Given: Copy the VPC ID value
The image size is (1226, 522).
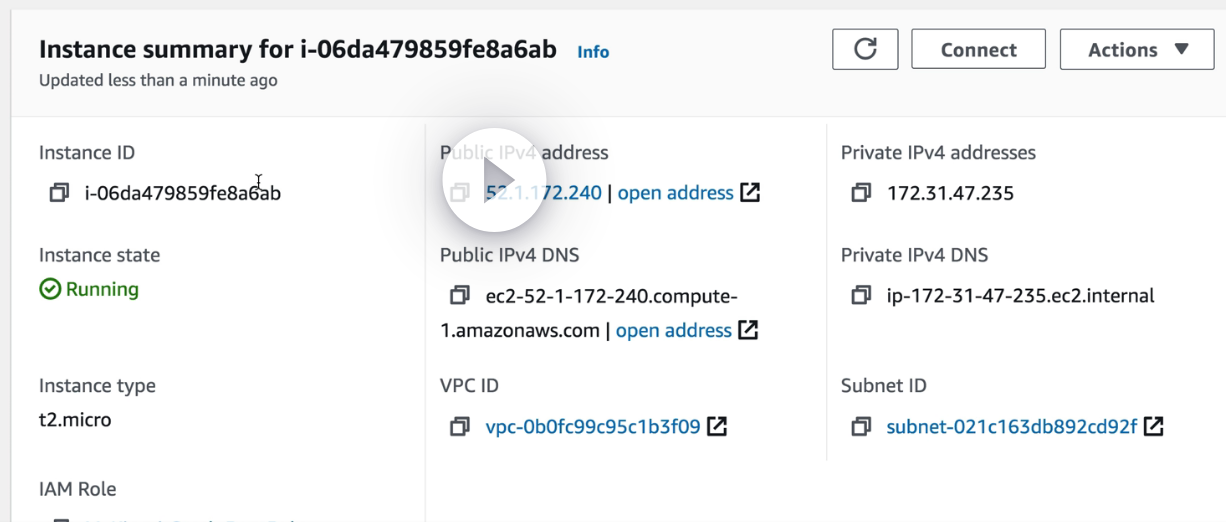Looking at the screenshot, I should coord(459,427).
